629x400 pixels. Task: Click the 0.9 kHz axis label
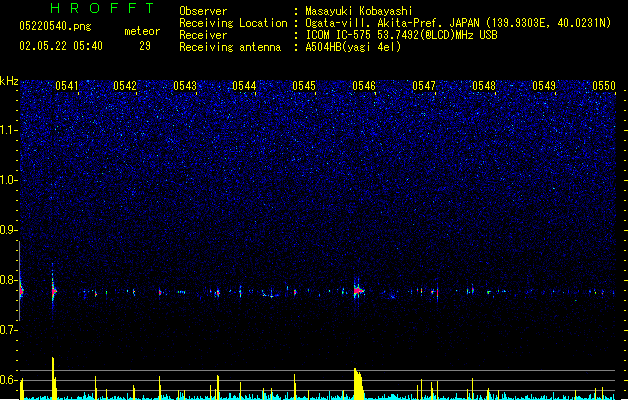click(x=9, y=230)
